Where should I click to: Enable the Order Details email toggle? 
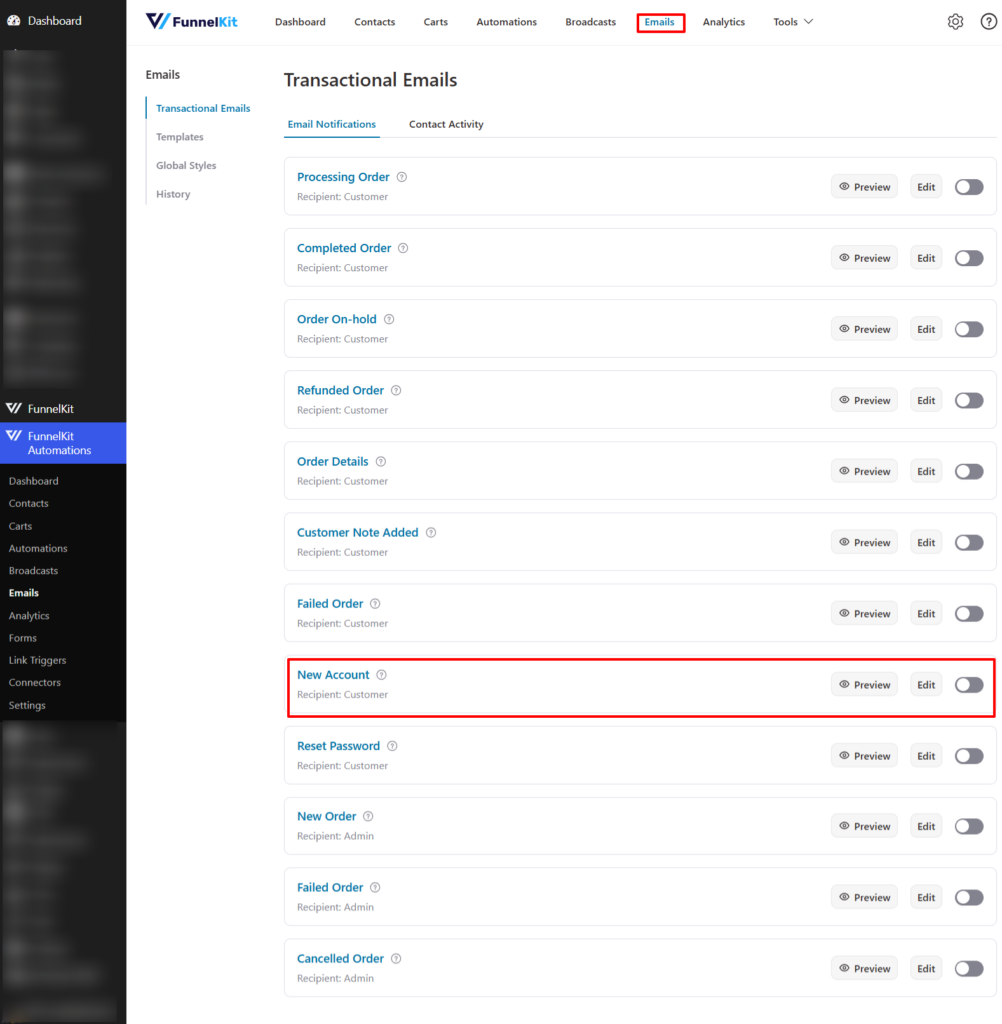pos(969,472)
